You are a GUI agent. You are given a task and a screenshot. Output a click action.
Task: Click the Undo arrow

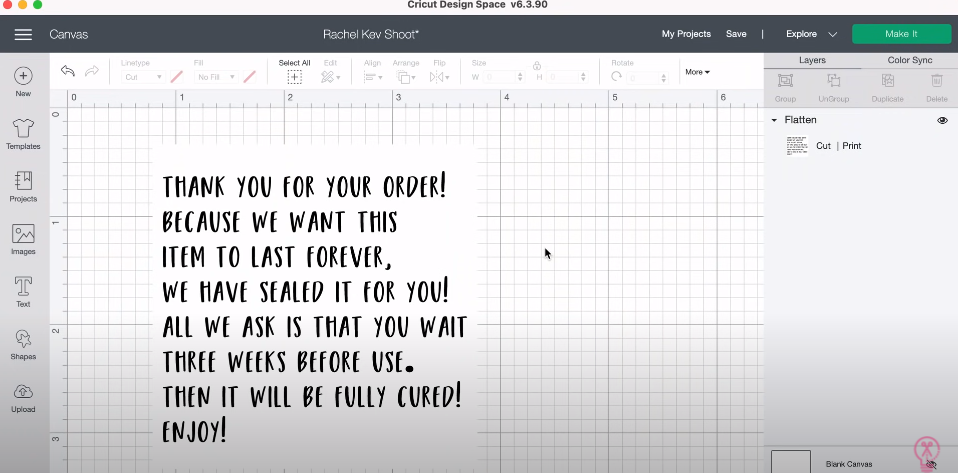(68, 72)
